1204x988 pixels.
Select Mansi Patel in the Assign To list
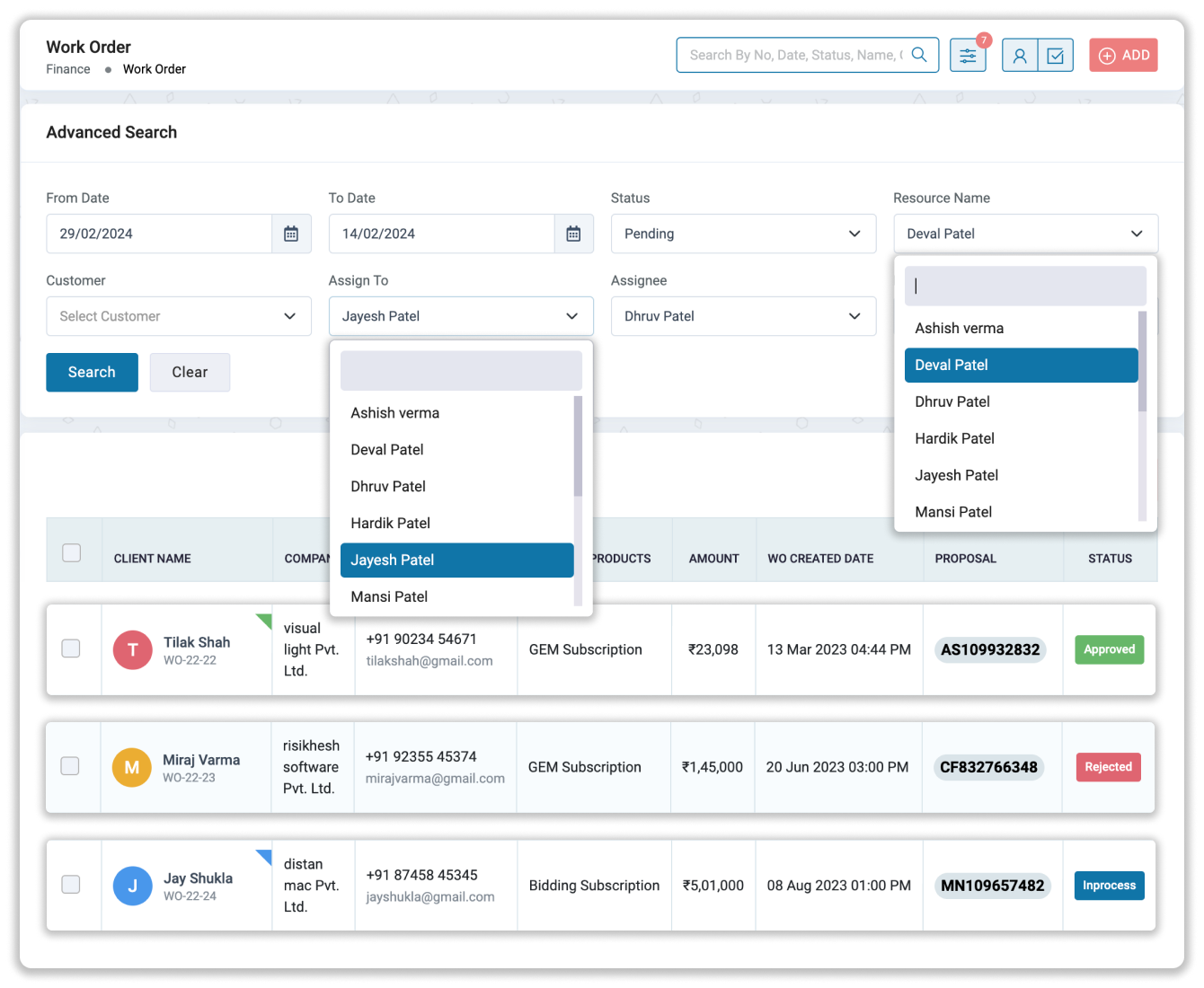click(x=389, y=596)
